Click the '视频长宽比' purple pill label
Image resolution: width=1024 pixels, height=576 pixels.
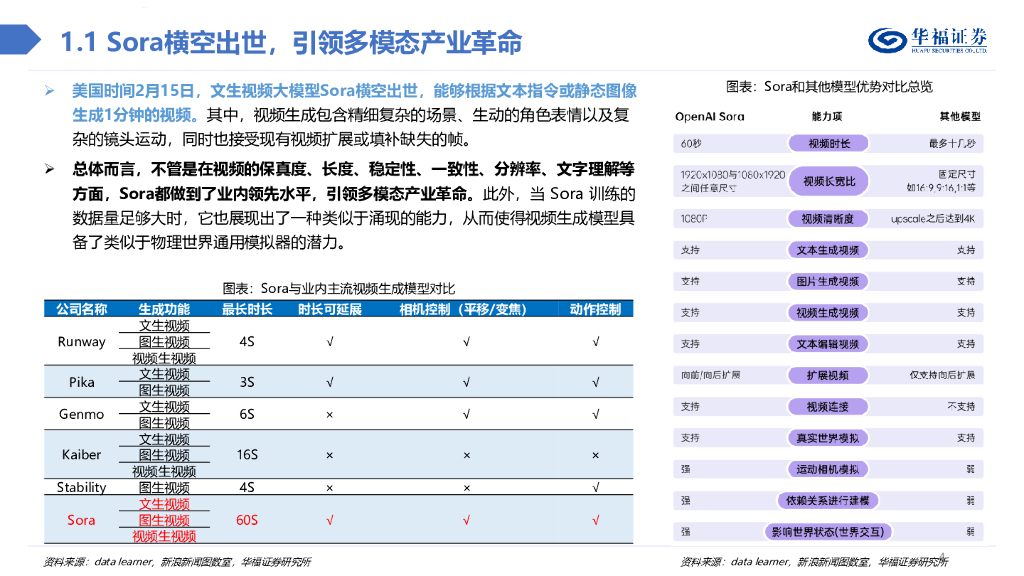click(829, 182)
